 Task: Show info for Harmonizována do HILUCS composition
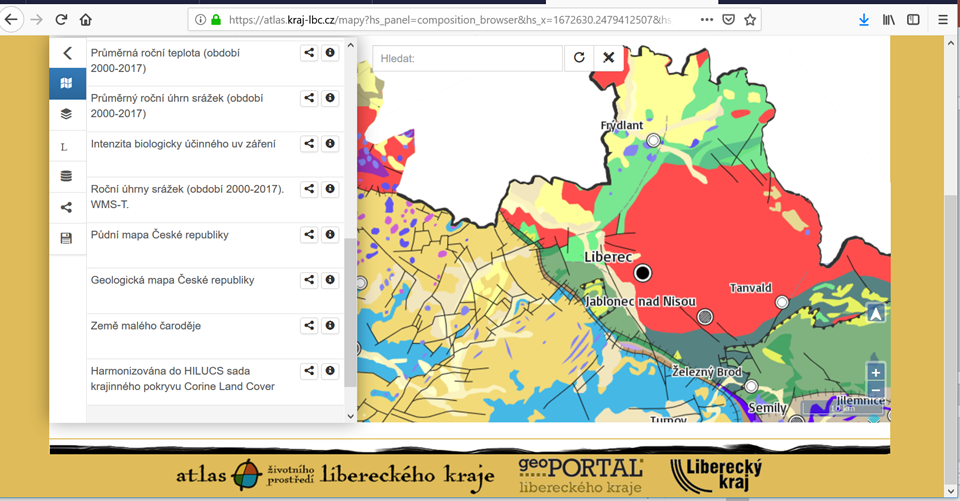(330, 371)
